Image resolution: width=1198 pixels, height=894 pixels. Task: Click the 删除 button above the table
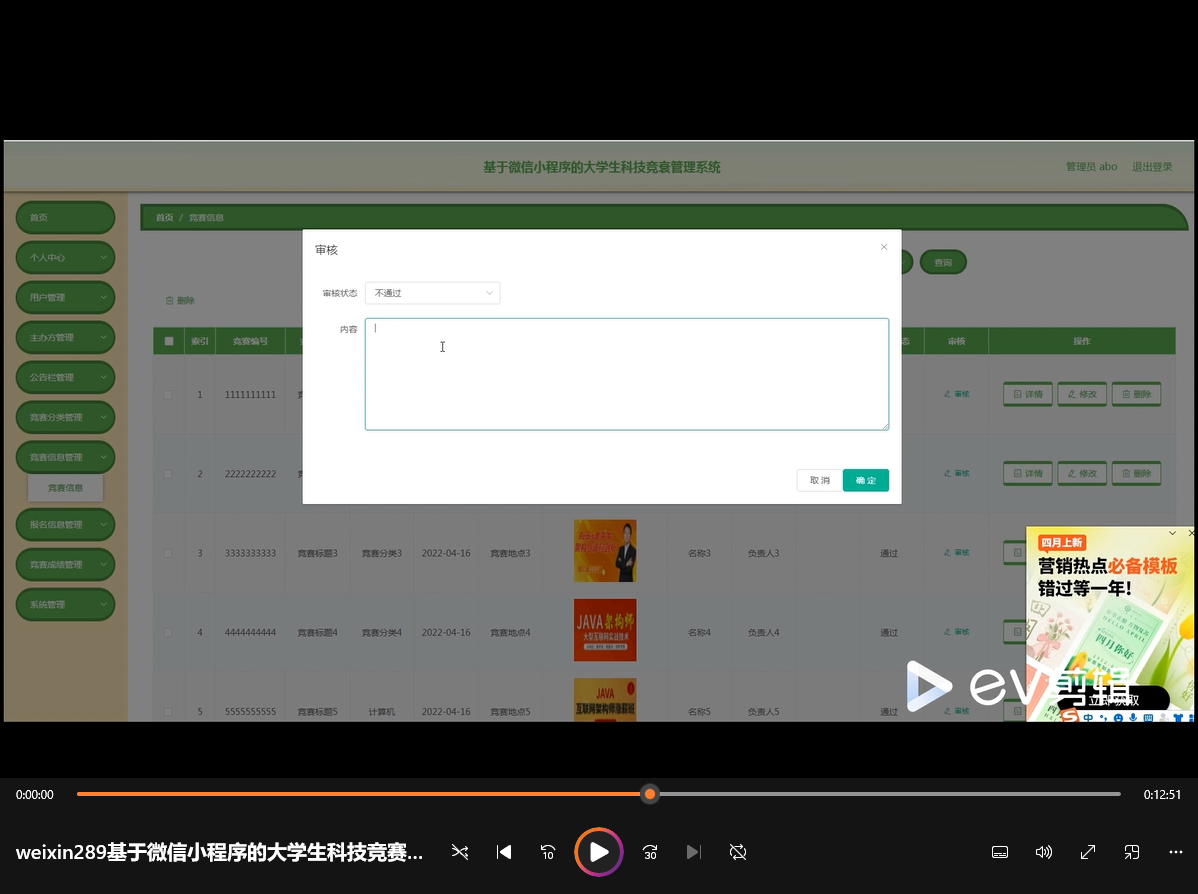click(180, 300)
